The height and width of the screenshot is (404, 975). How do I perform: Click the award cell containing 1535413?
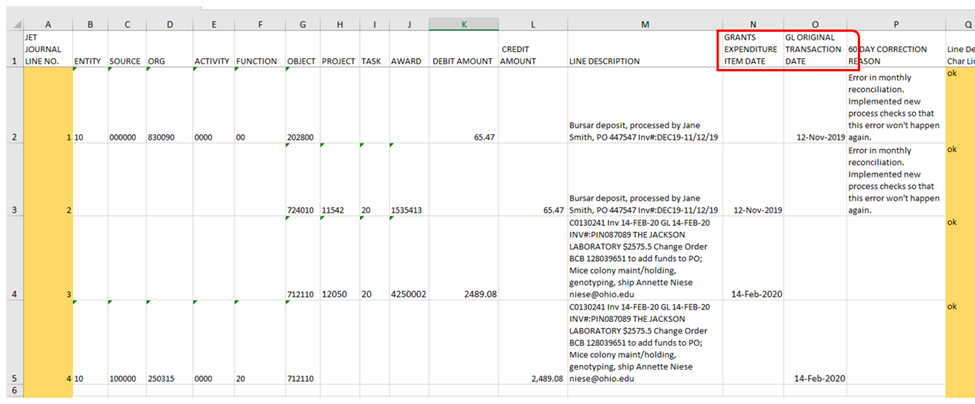pos(409,211)
